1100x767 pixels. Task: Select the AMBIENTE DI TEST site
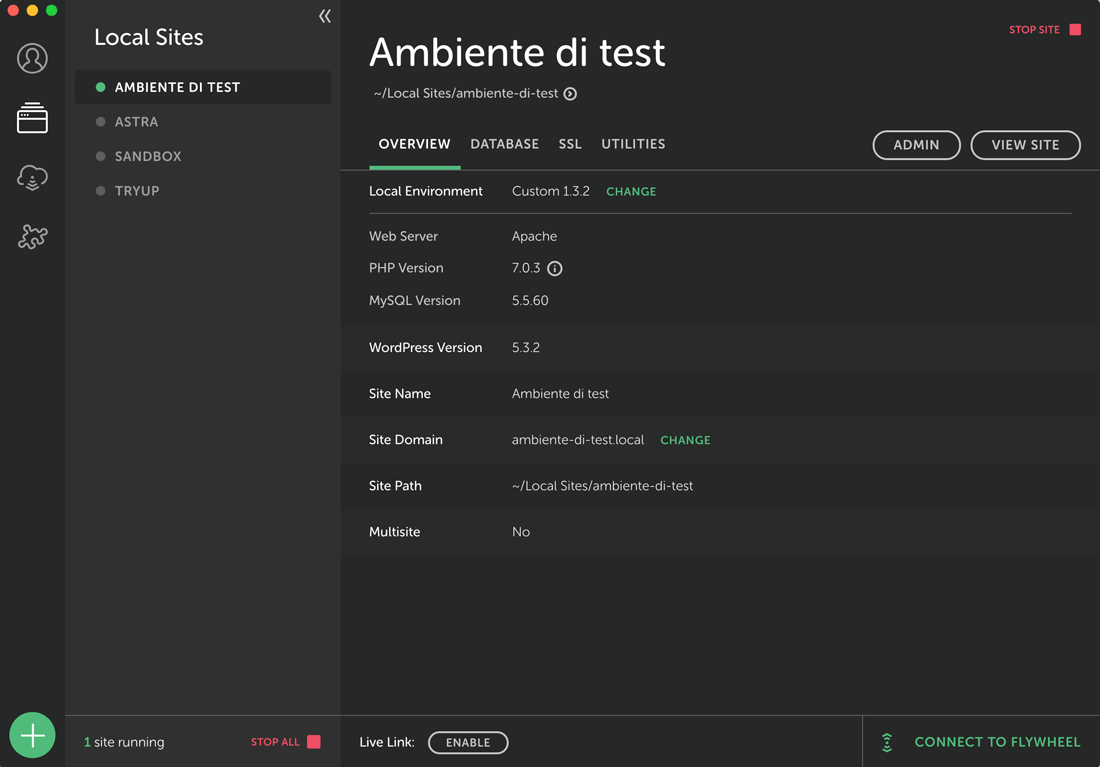point(203,87)
